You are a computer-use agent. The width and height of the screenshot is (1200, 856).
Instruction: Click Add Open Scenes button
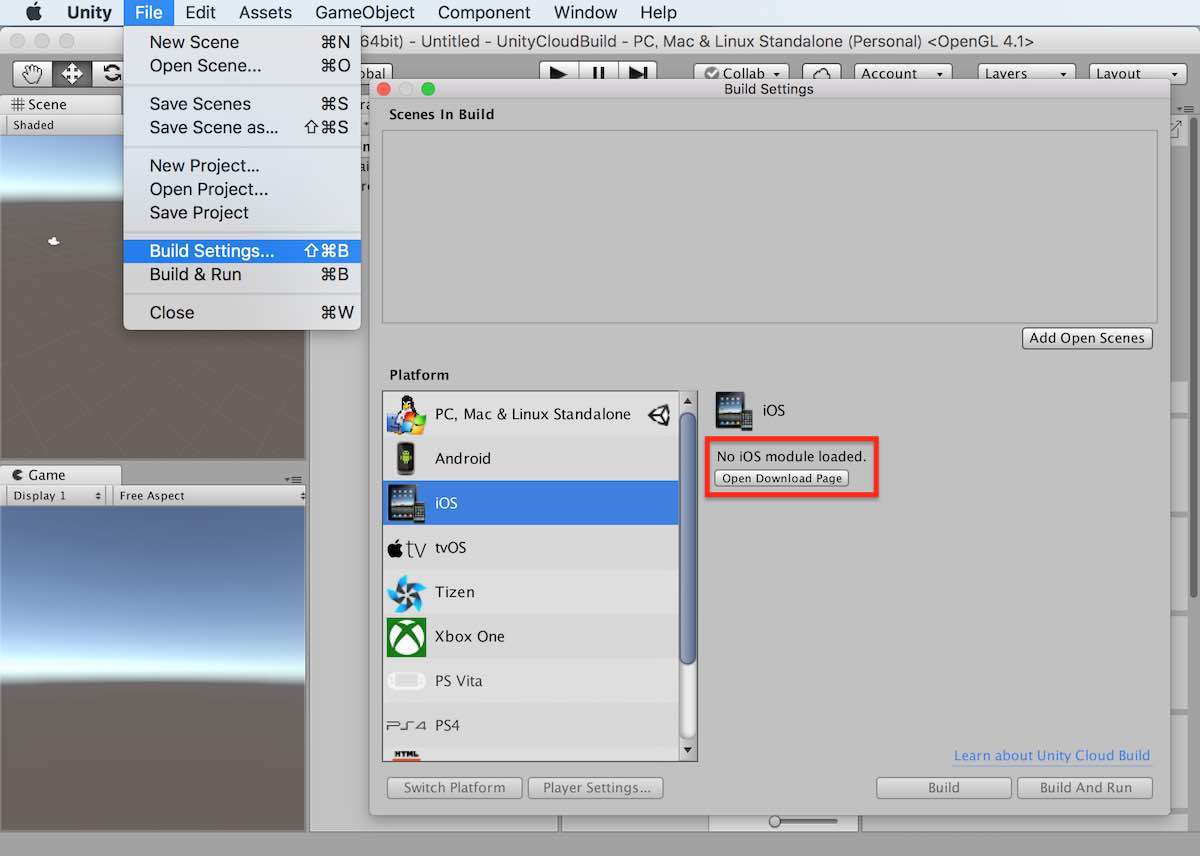(1087, 338)
